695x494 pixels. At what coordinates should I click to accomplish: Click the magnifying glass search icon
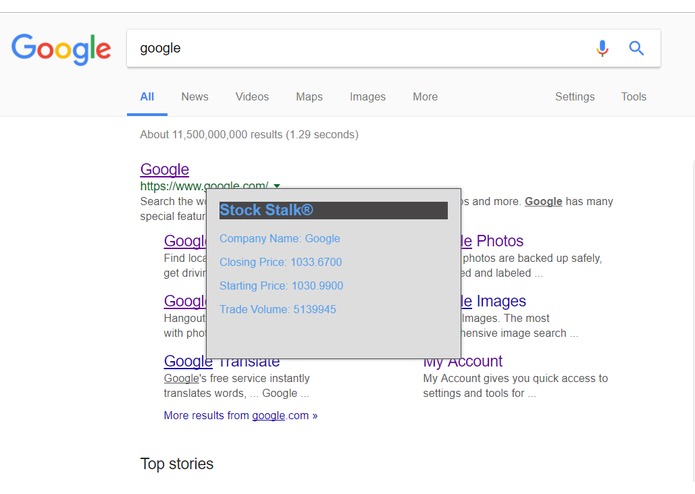coord(636,48)
